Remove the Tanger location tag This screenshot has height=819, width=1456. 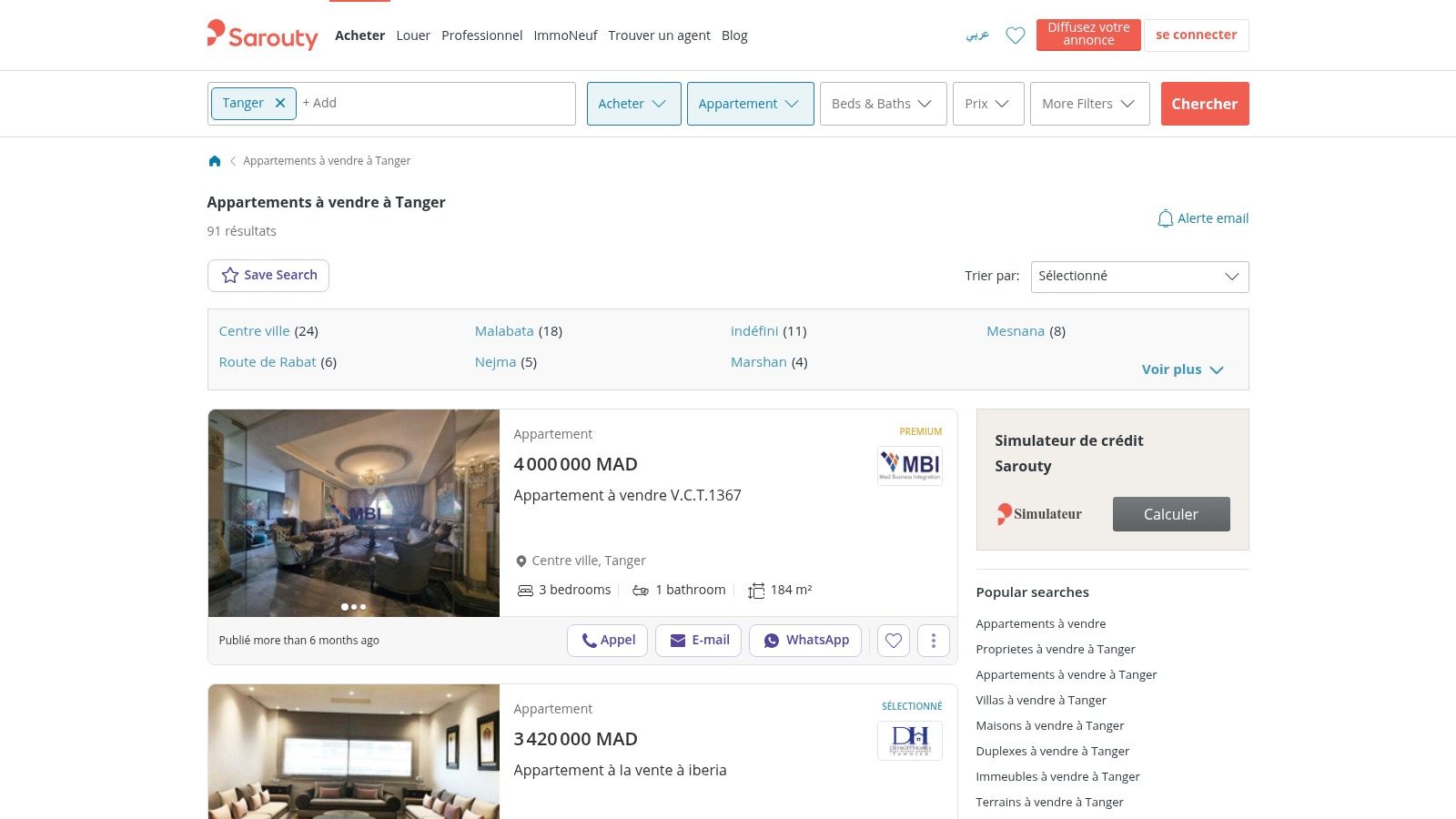coord(280,103)
